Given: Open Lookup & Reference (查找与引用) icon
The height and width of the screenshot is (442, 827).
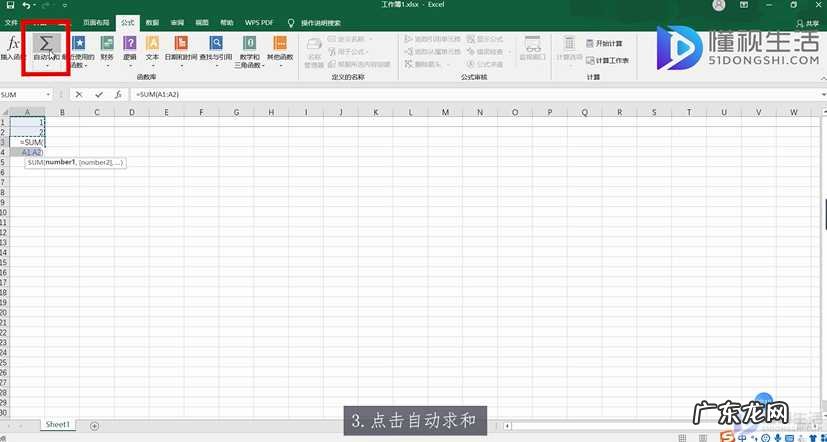Looking at the screenshot, I should 216,43.
